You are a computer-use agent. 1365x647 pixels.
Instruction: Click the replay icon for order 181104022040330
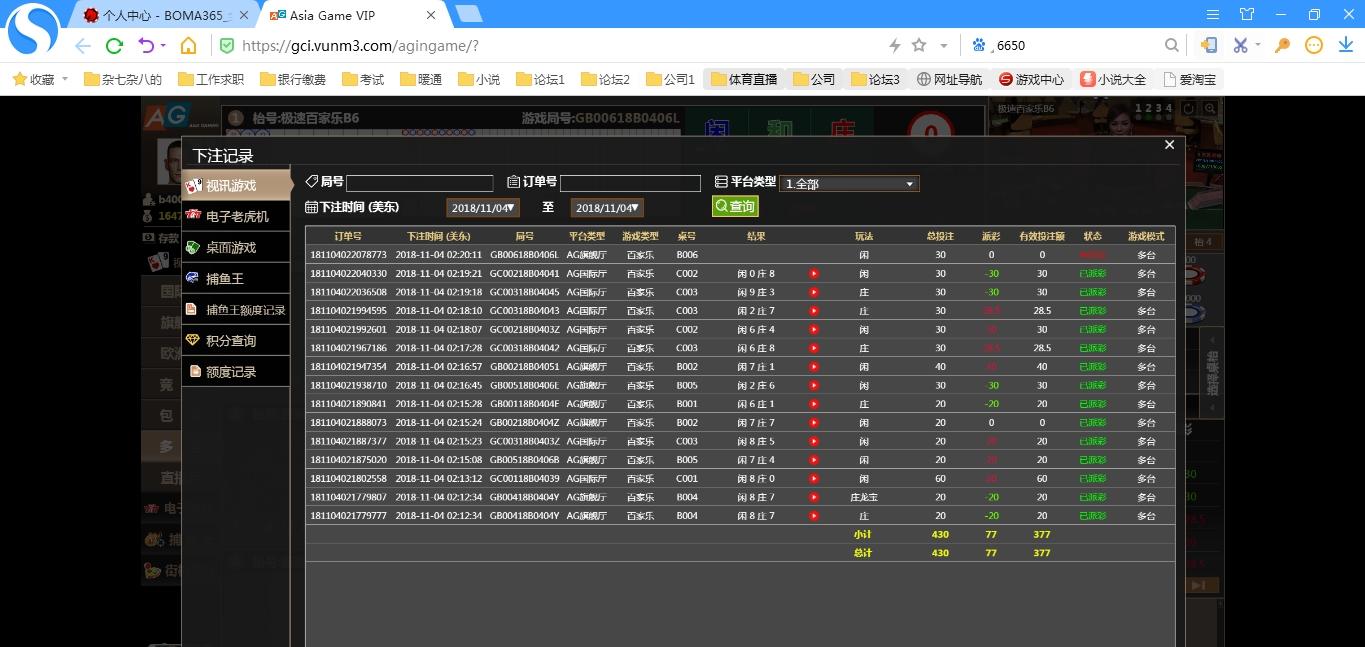coord(814,273)
